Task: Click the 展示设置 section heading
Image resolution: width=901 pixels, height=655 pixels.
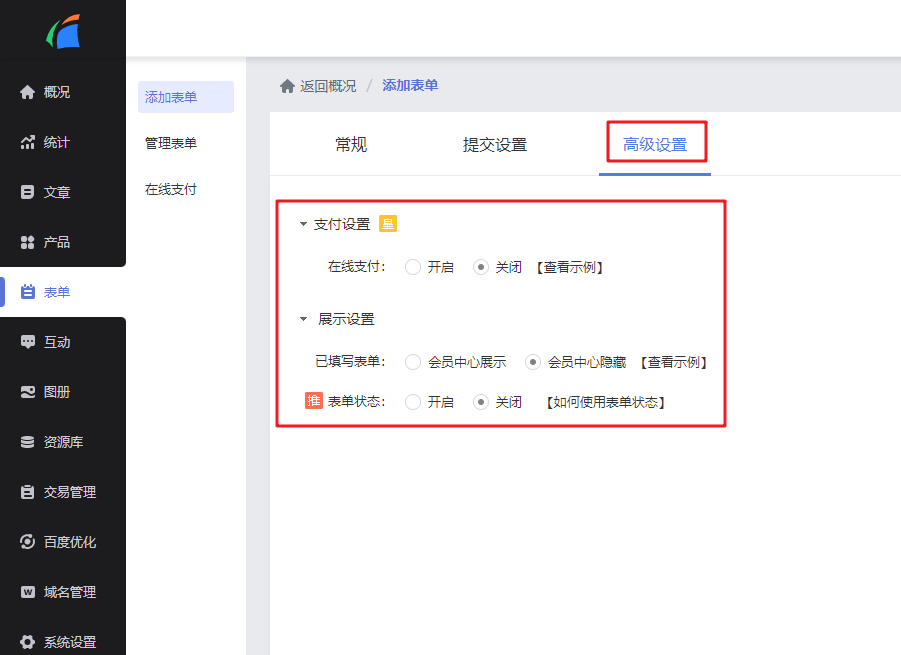Action: 346,319
